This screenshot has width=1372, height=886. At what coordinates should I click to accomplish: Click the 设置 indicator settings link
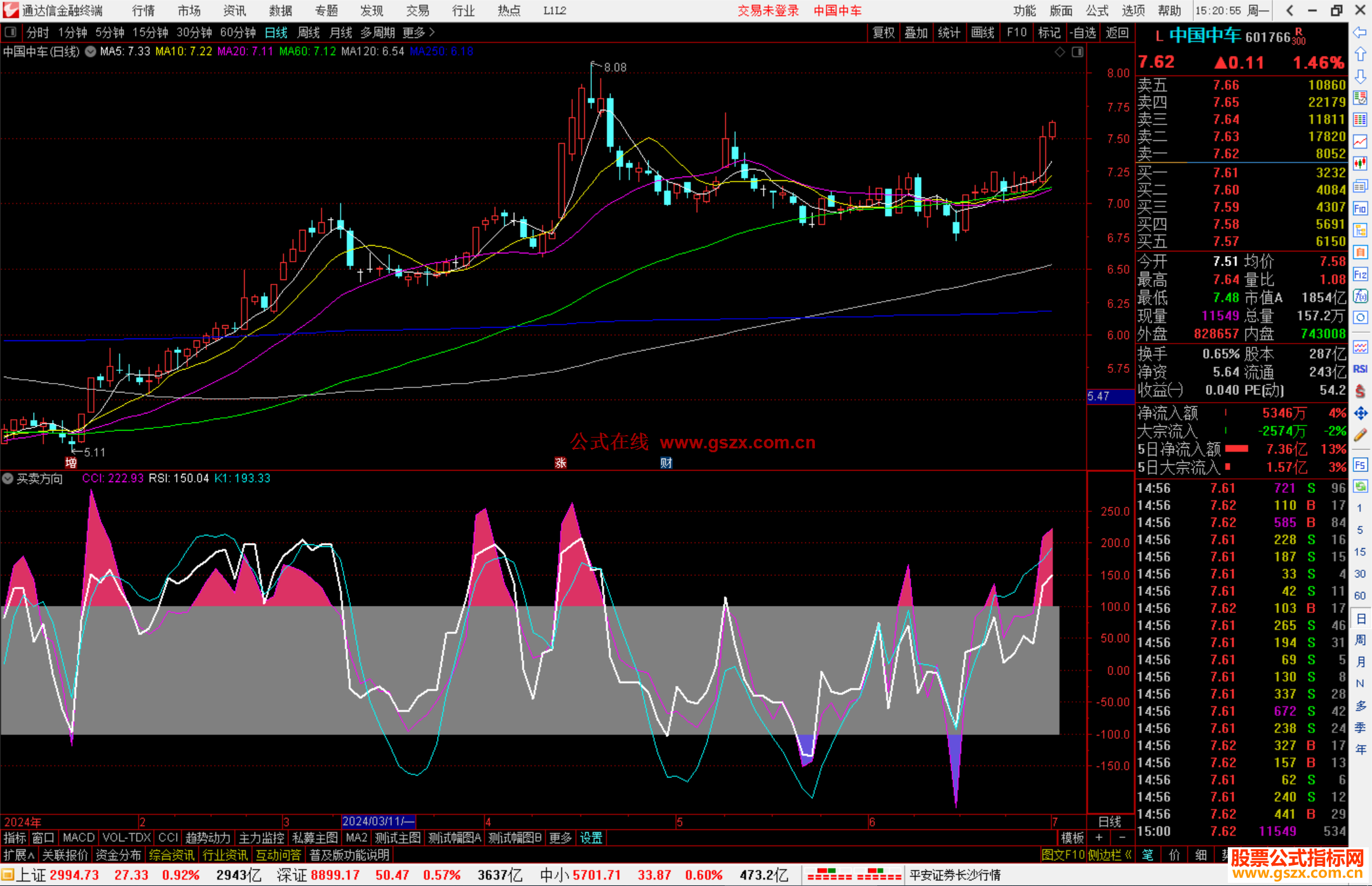click(x=591, y=838)
